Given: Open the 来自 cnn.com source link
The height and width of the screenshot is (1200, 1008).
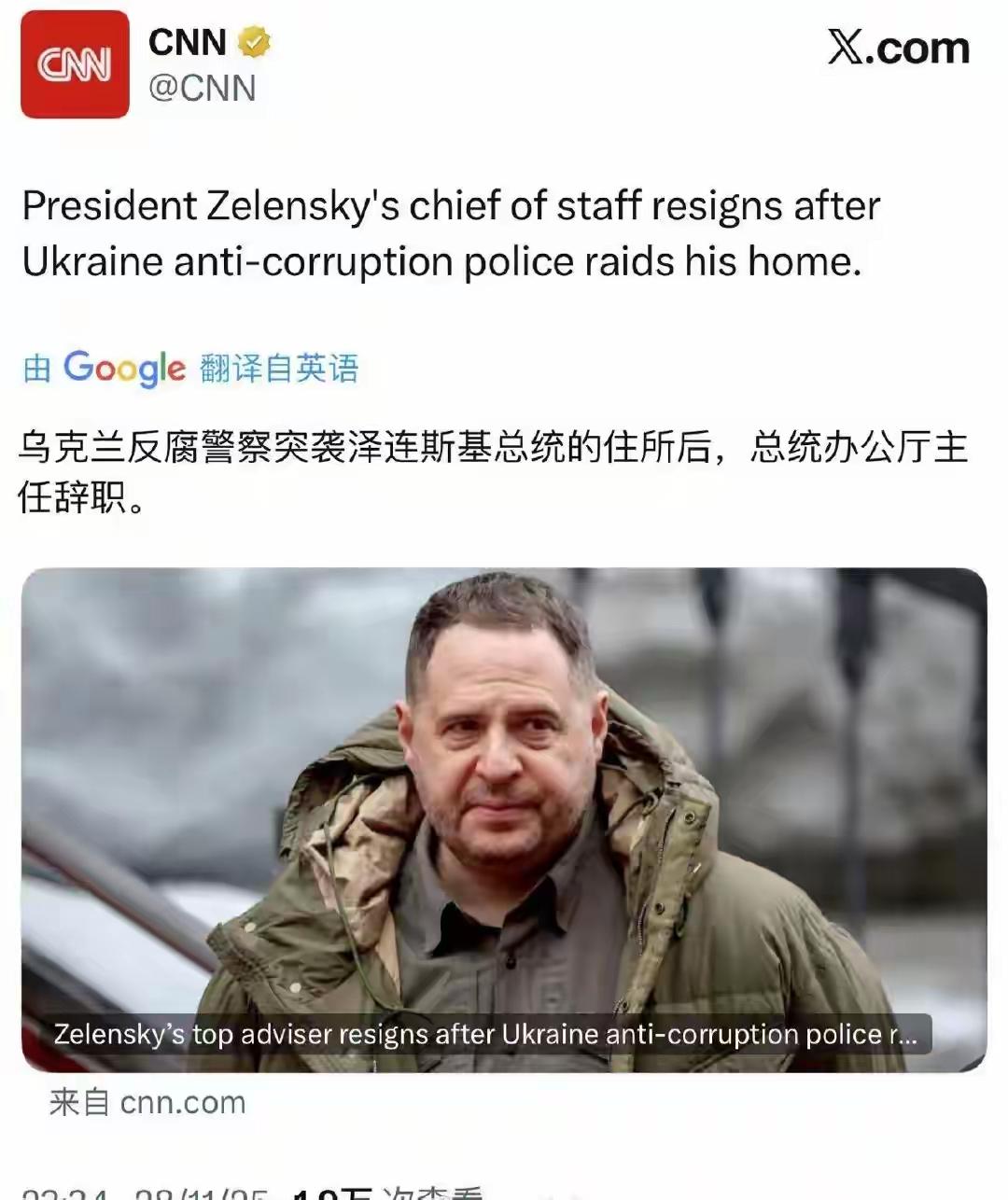Looking at the screenshot, I should pyautogui.click(x=147, y=1102).
